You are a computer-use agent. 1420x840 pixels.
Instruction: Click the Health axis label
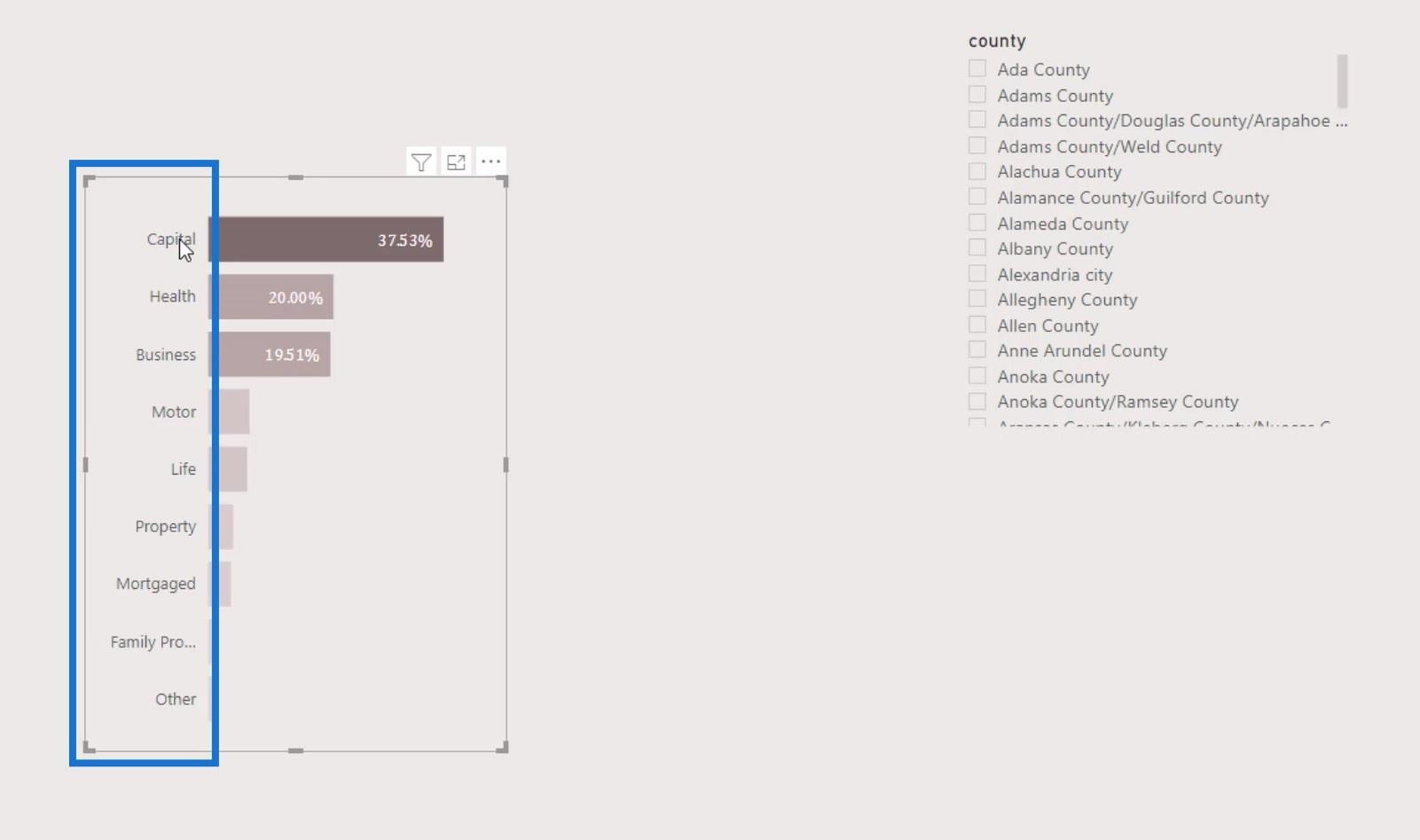172,296
